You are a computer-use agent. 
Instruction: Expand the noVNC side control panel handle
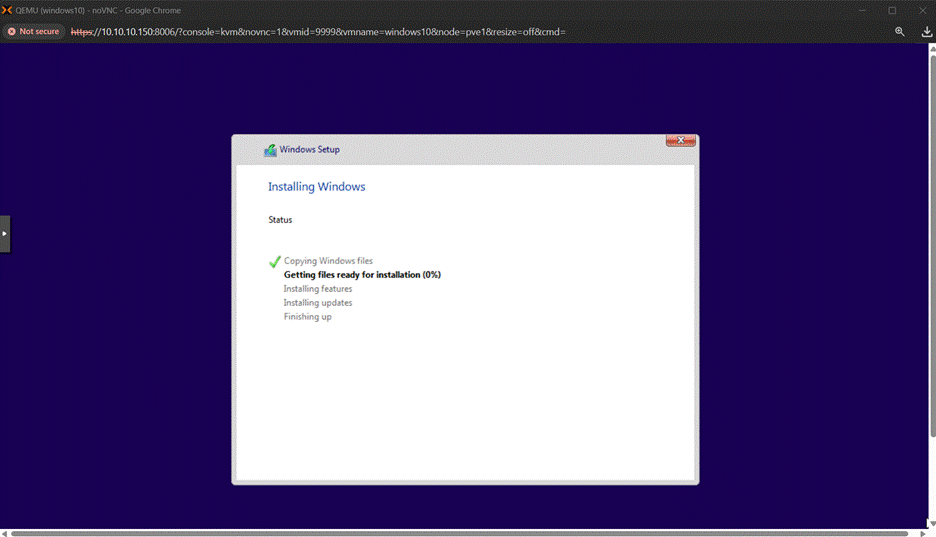pos(5,233)
